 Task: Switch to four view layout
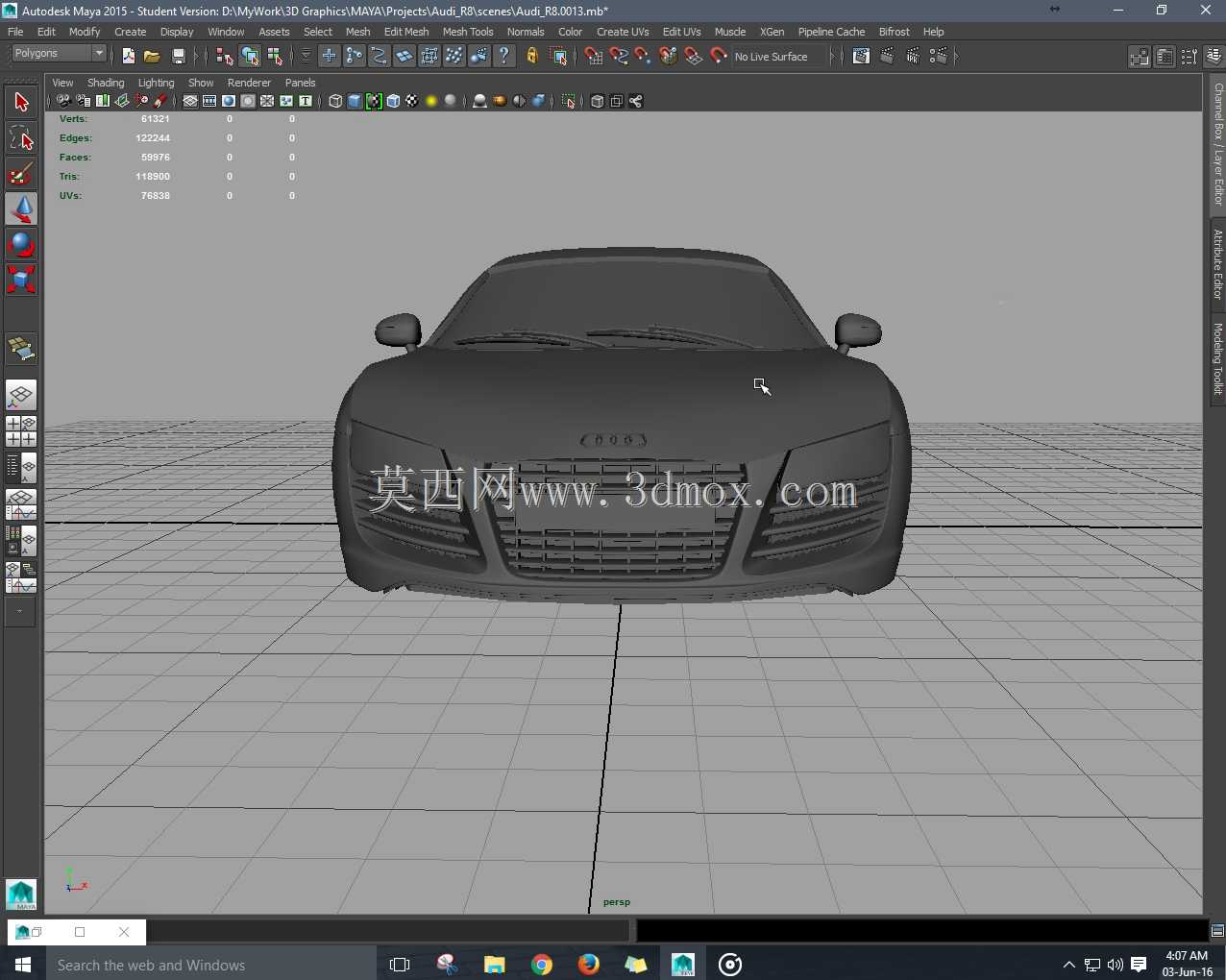coord(21,431)
